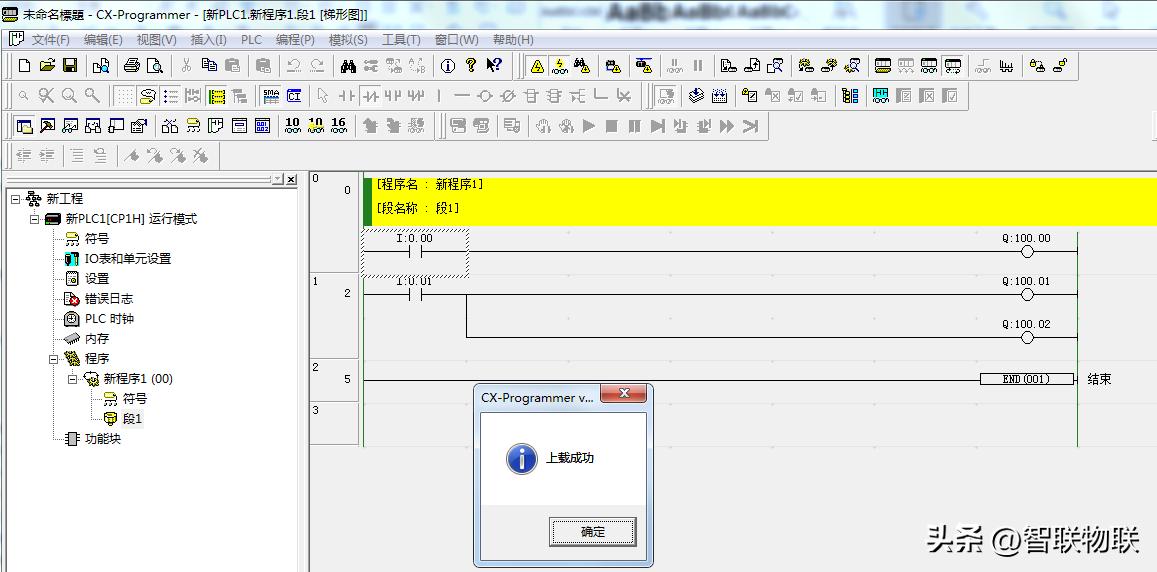
Task: Toggle show comments speech-bubble icon
Action: 148,96
